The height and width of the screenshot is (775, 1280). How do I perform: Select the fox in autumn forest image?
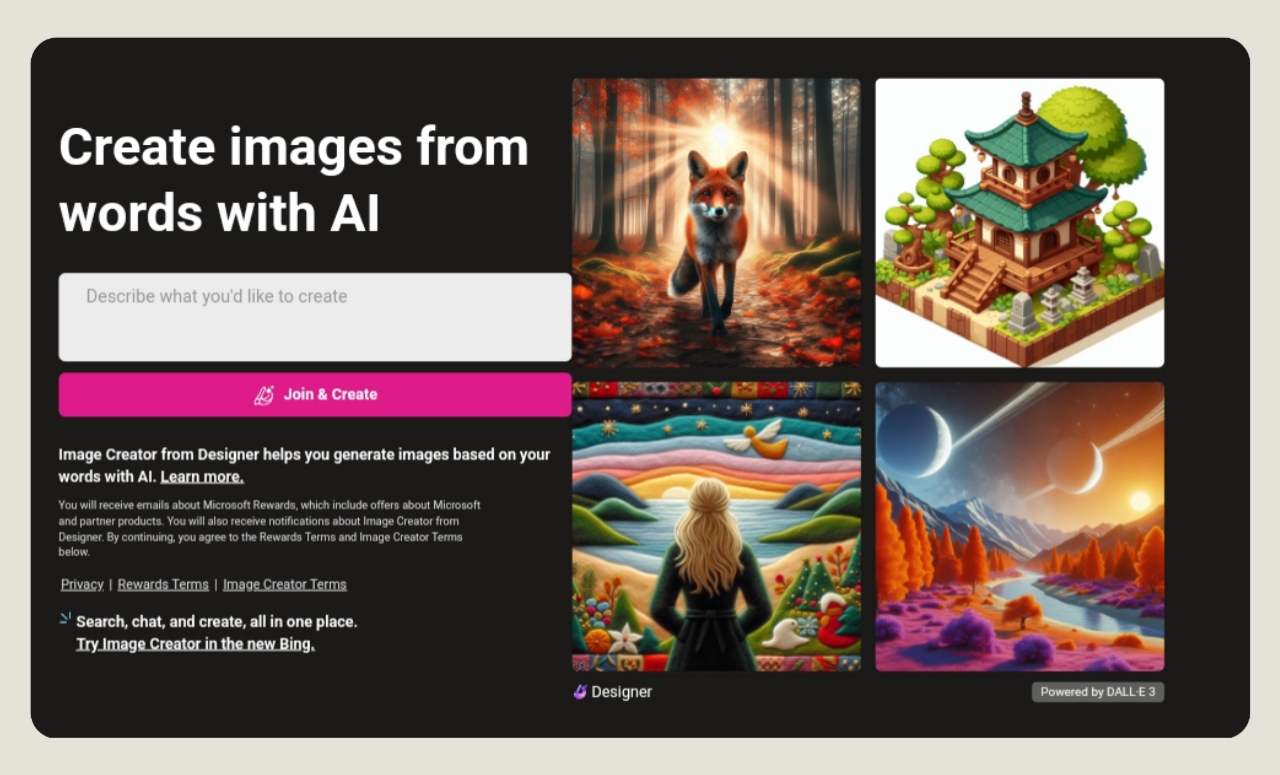point(716,223)
